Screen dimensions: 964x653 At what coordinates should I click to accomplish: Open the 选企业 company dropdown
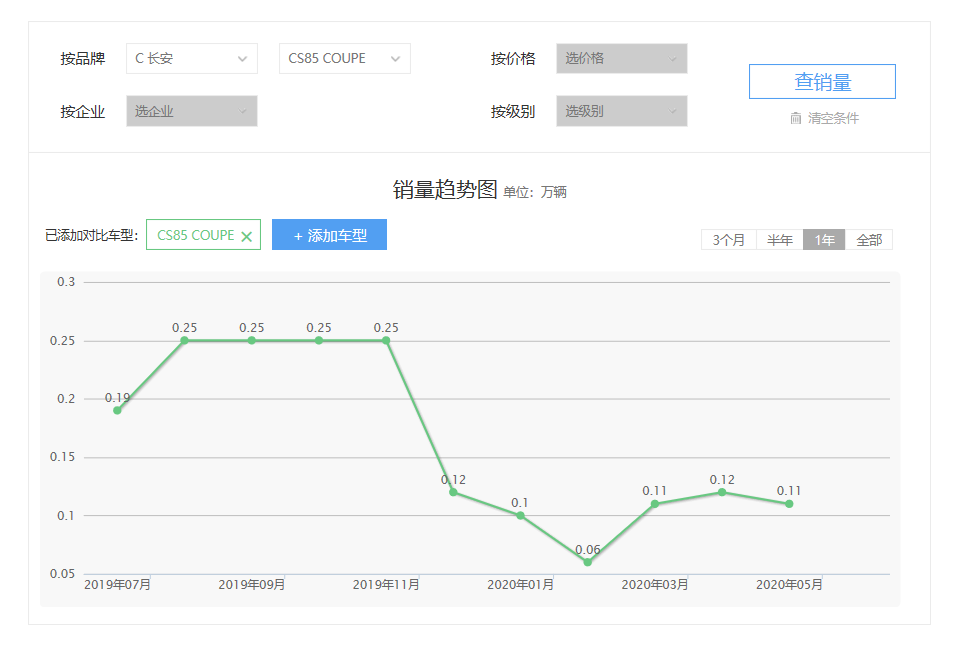pyautogui.click(x=191, y=111)
